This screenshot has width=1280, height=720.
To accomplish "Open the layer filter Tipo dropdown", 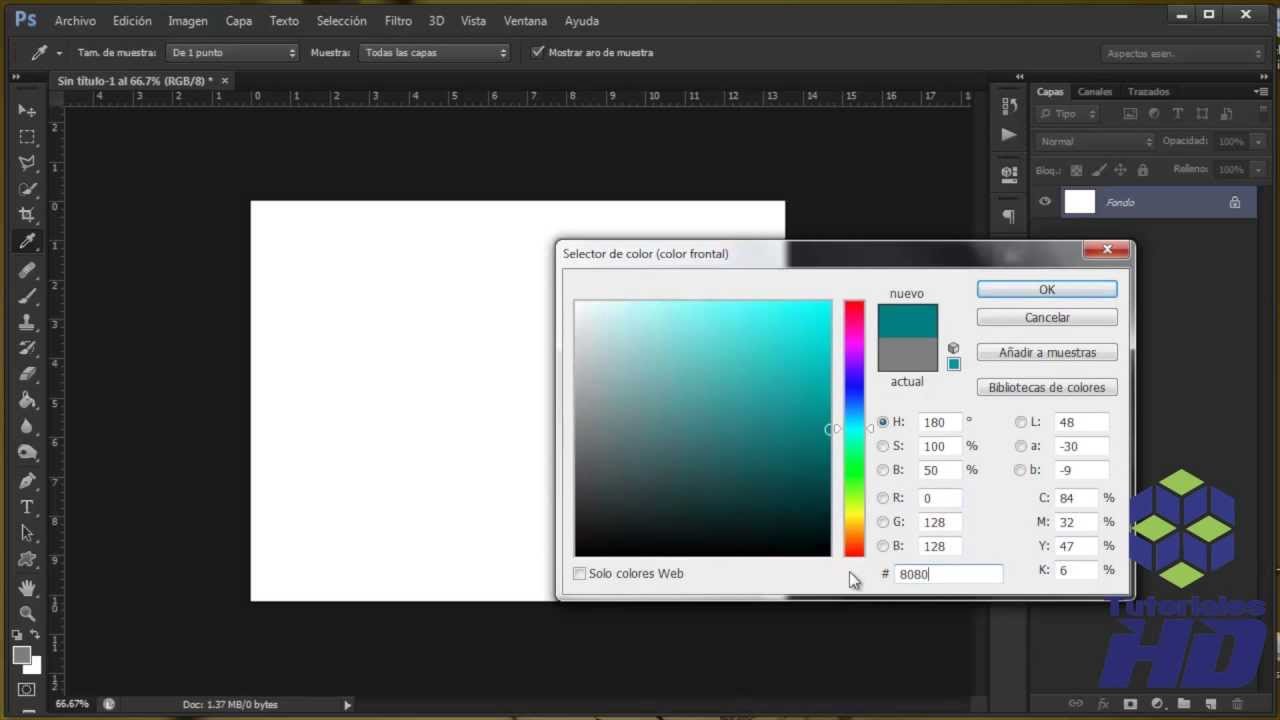I will pyautogui.click(x=1068, y=114).
